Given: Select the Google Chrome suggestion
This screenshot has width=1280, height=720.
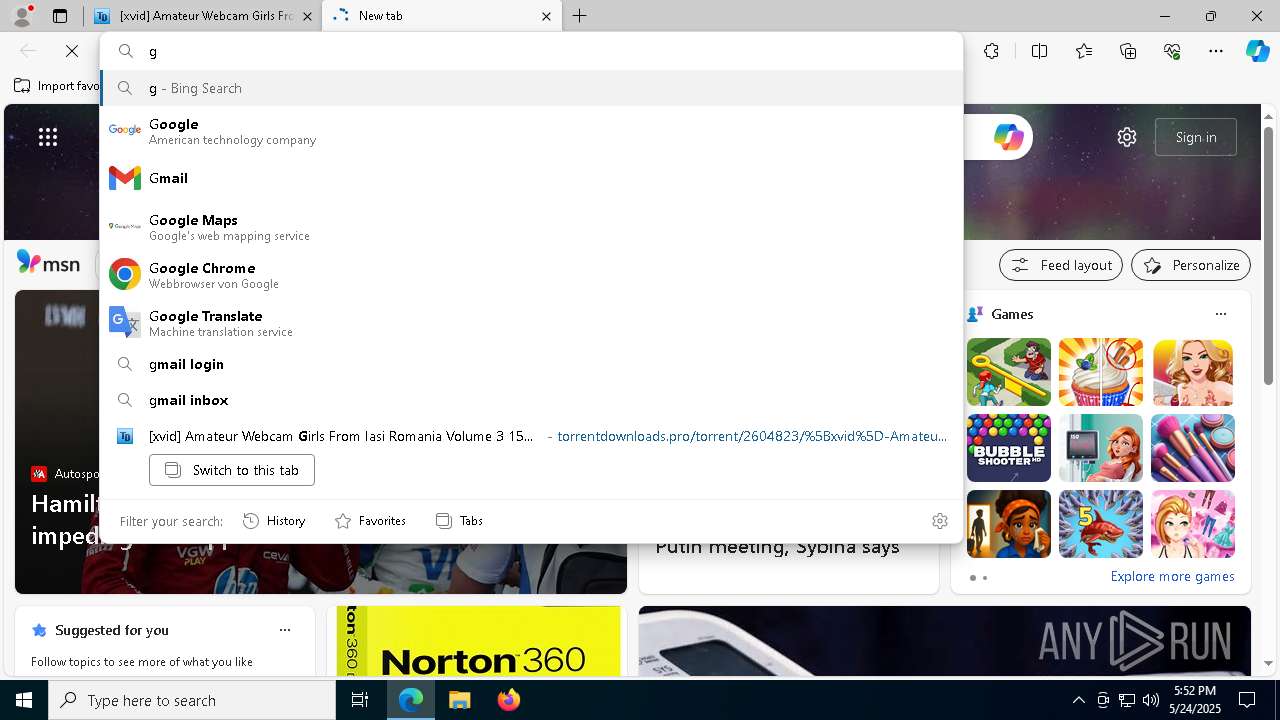Looking at the screenshot, I should [x=531, y=274].
